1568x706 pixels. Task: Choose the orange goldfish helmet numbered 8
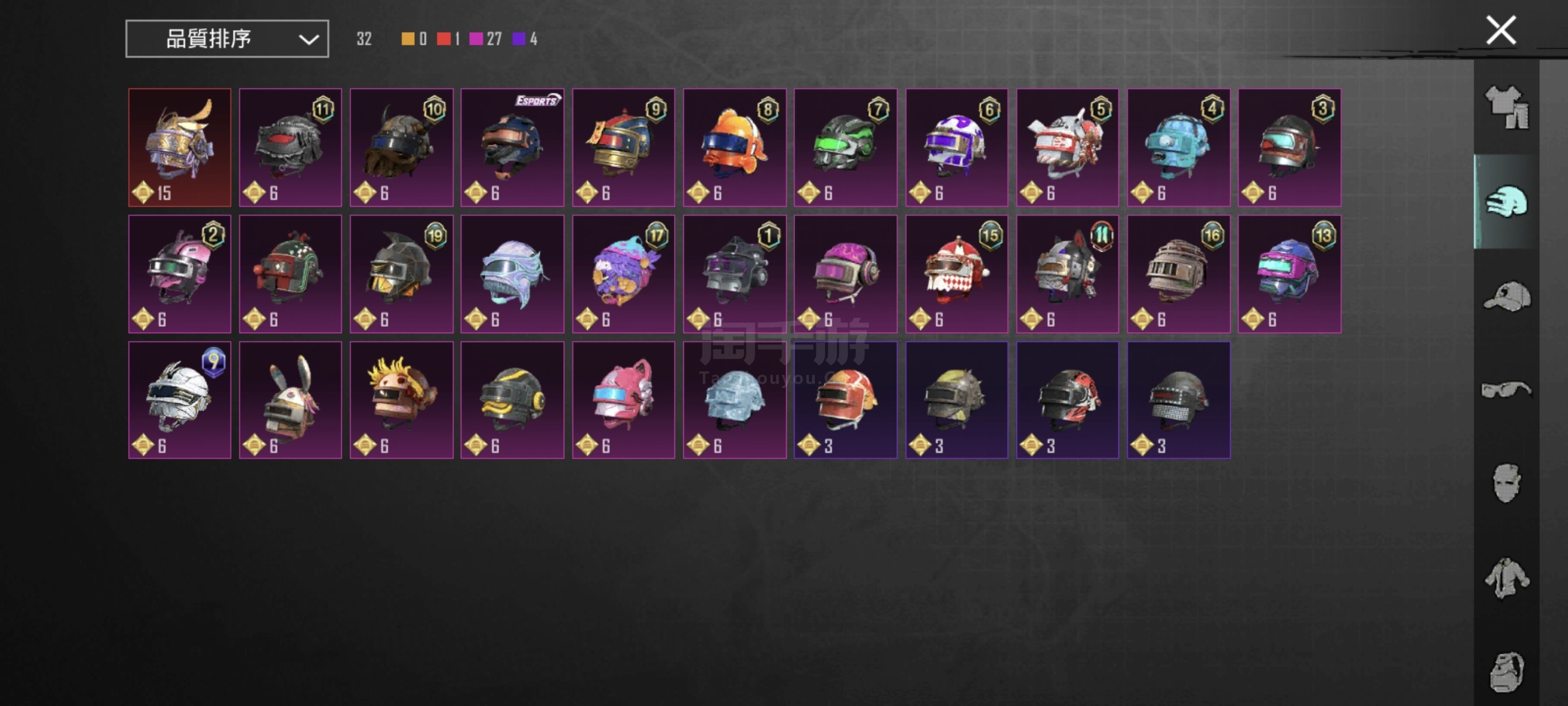(x=735, y=148)
